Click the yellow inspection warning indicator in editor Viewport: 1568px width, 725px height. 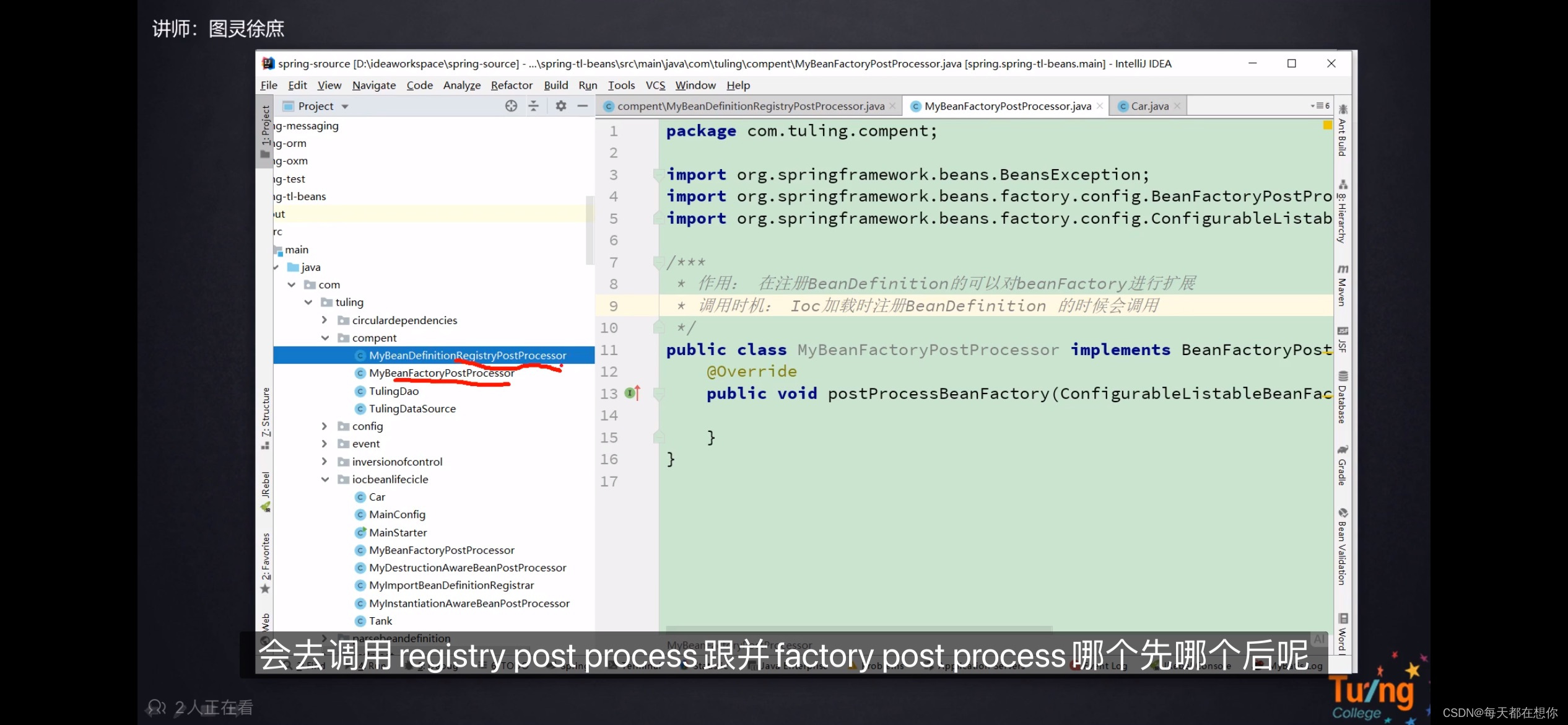pos(1327,125)
